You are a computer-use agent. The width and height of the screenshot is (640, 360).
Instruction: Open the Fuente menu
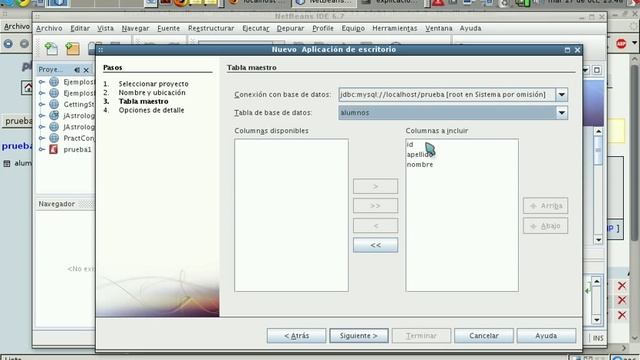pos(168,28)
